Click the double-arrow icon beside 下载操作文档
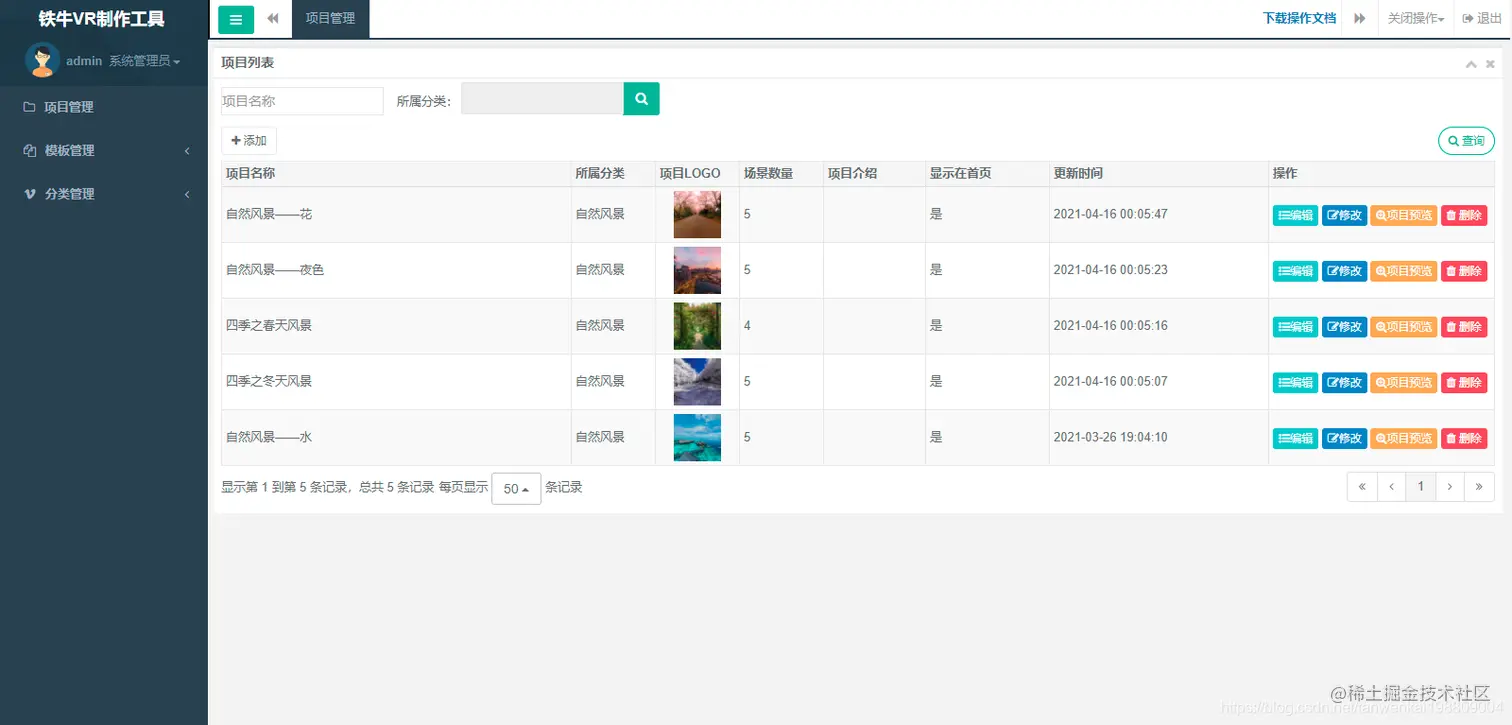 [1360, 18]
